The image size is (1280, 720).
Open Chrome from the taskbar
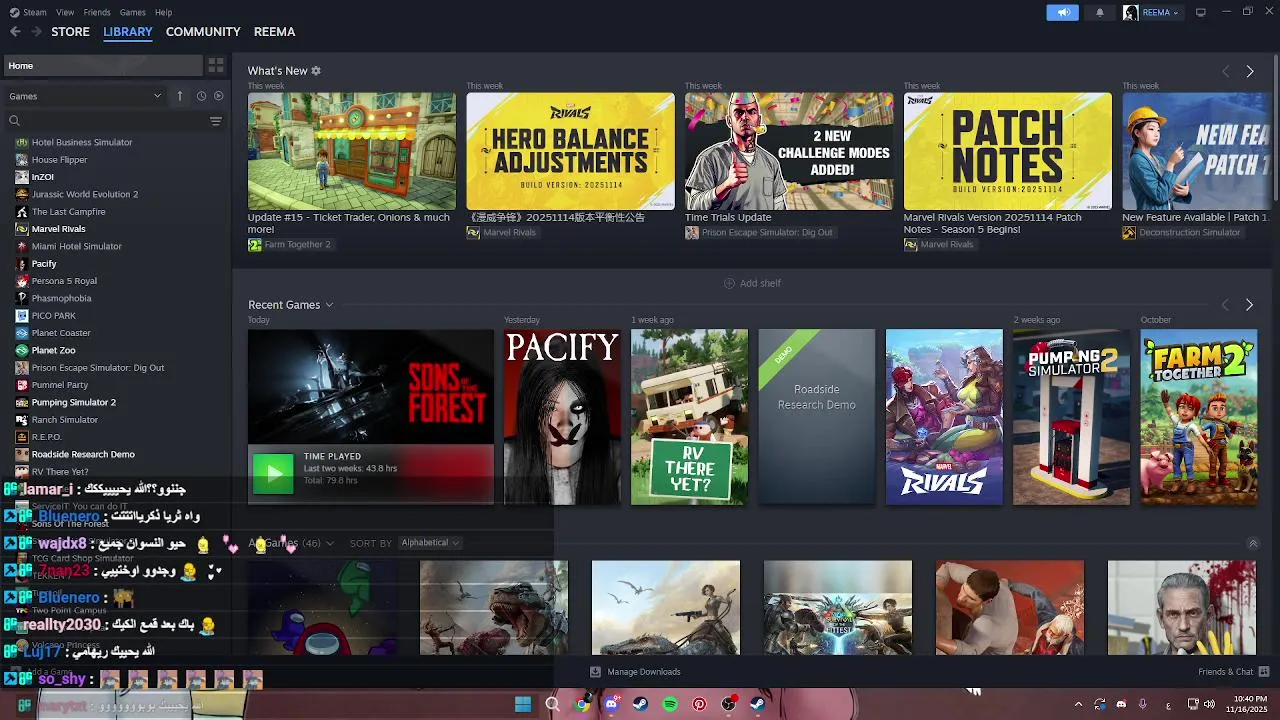(x=581, y=704)
